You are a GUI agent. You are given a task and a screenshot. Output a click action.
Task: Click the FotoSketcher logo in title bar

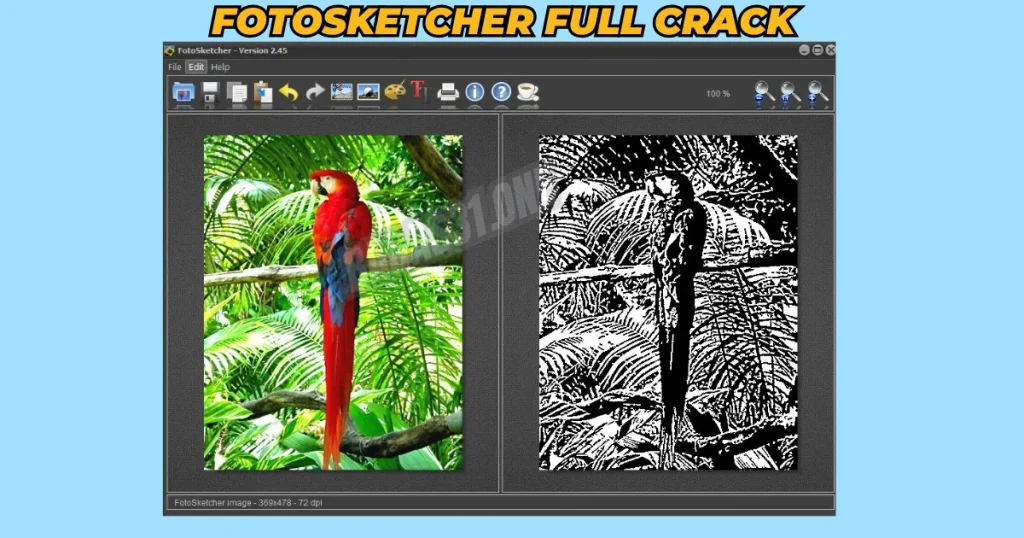170,50
